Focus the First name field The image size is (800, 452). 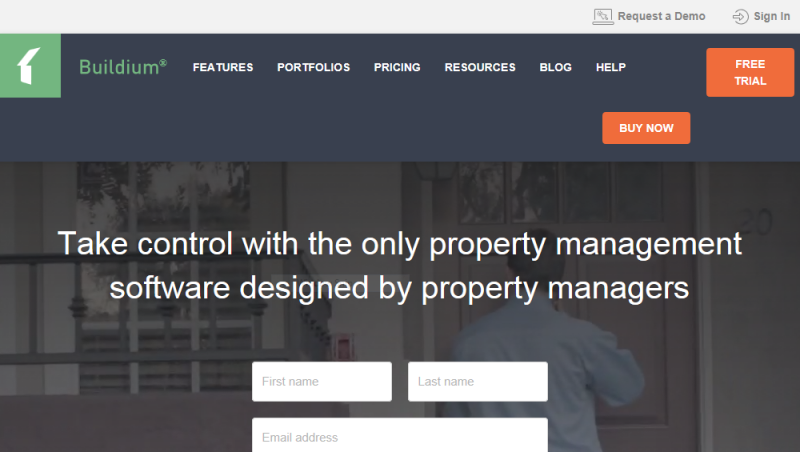tap(322, 382)
